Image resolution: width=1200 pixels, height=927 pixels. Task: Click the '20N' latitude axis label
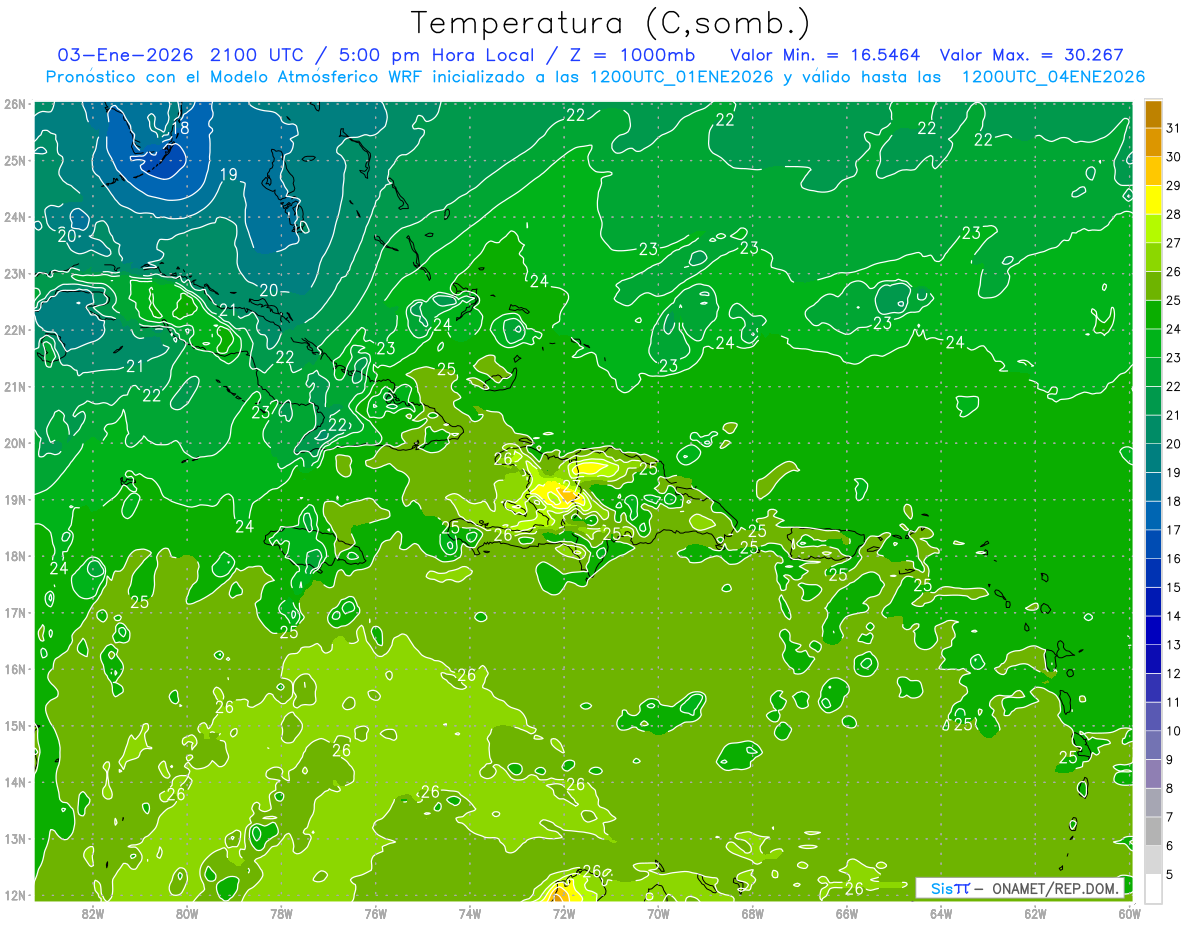pyautogui.click(x=14, y=443)
